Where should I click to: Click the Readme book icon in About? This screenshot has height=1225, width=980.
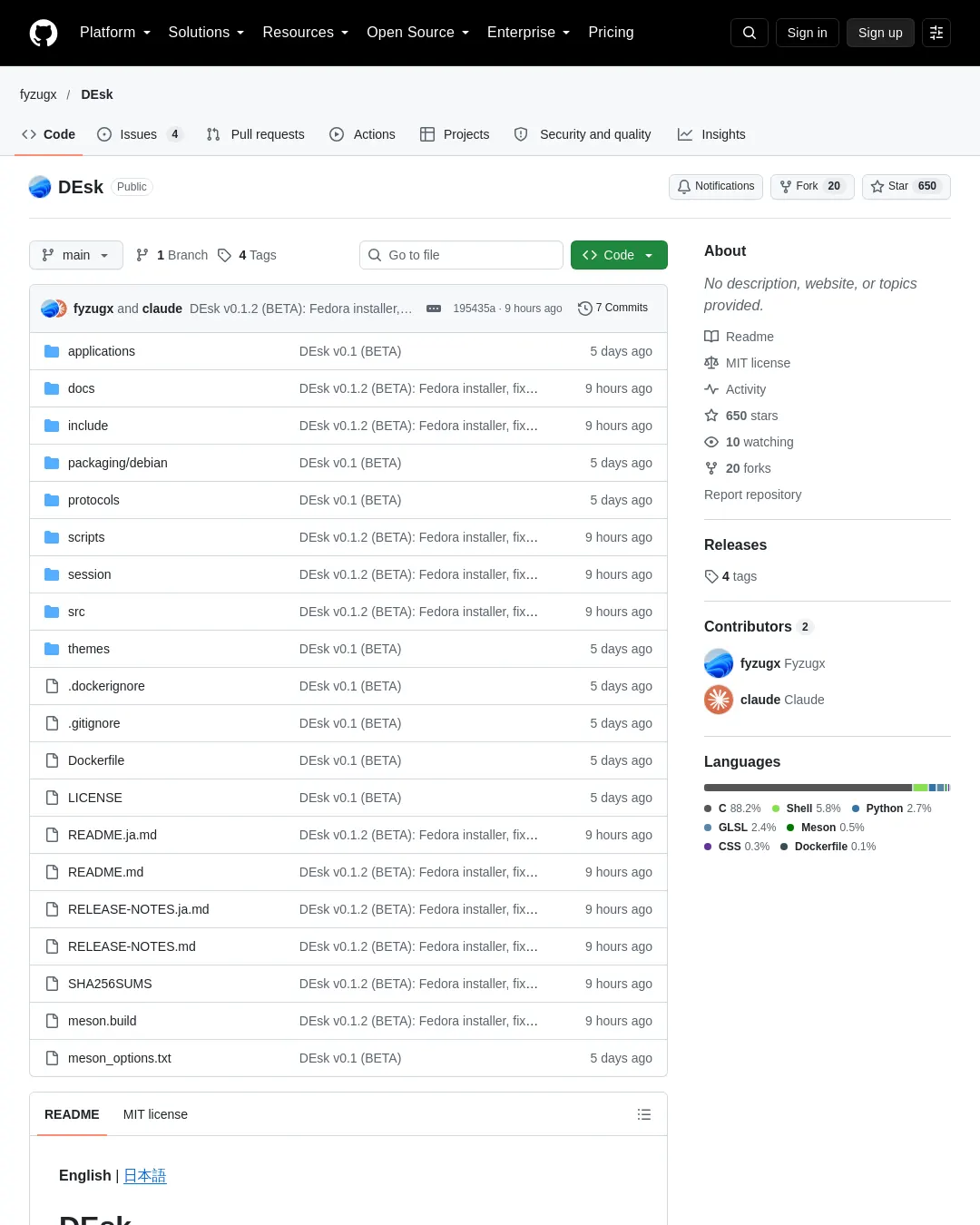(x=711, y=337)
